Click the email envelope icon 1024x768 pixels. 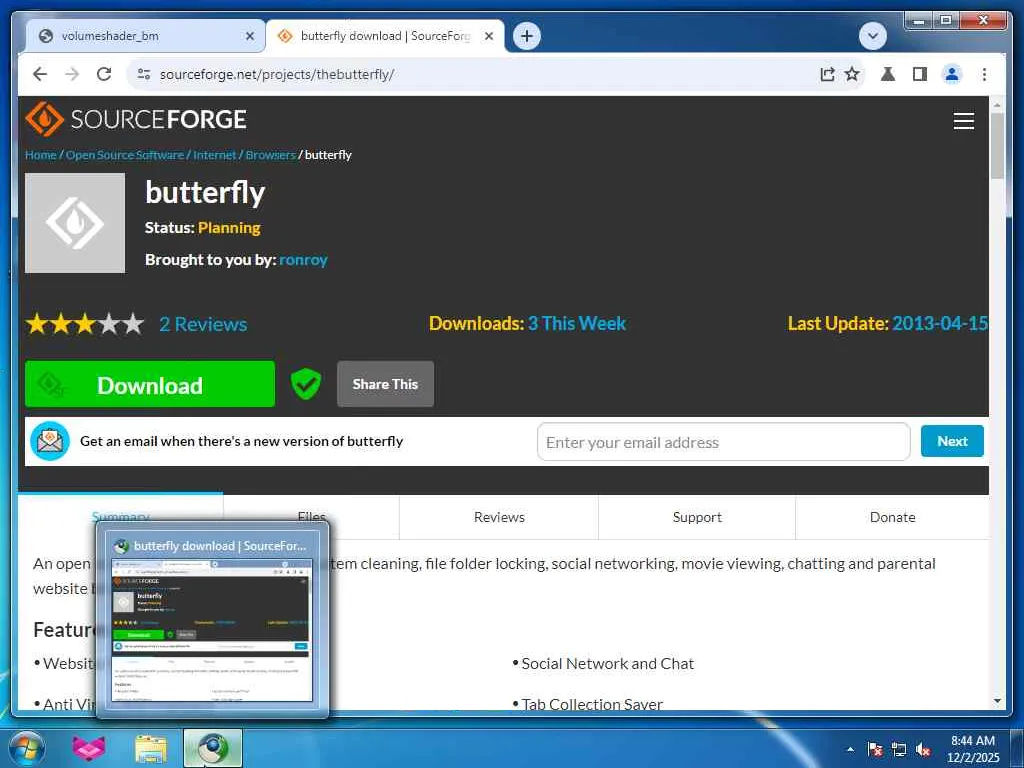click(50, 441)
